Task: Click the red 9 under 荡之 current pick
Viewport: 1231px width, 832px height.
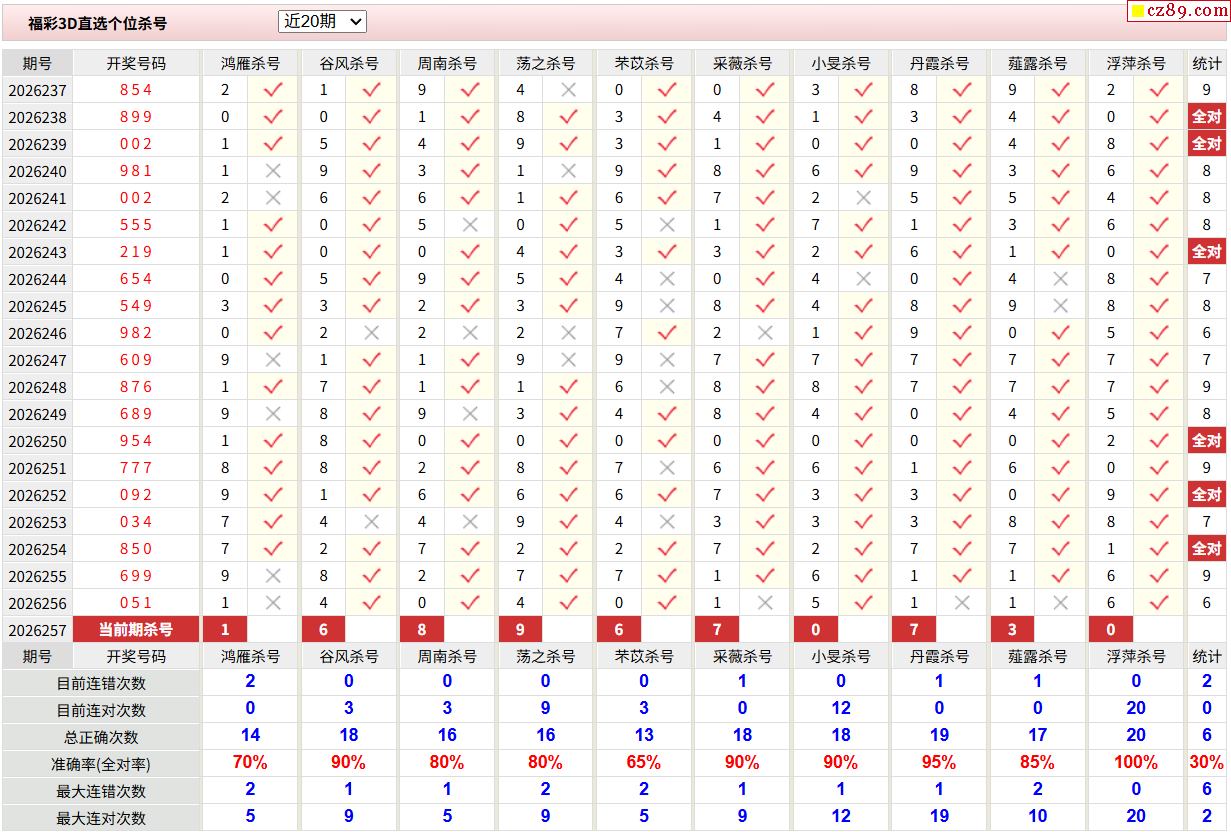Action: [x=520, y=629]
